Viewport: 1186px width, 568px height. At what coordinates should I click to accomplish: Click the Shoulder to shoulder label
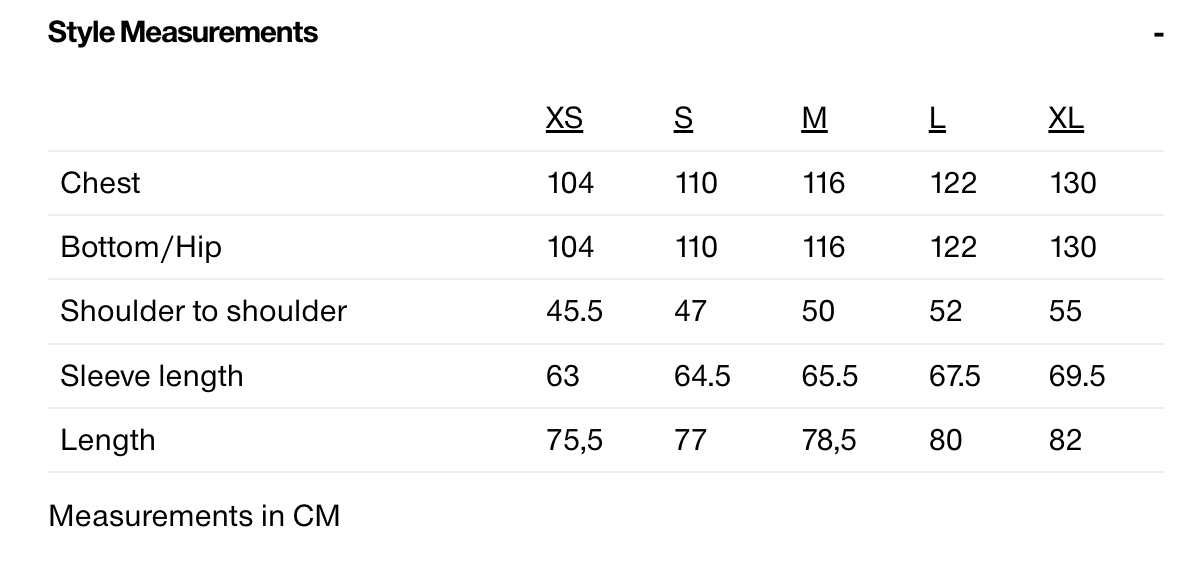203,311
